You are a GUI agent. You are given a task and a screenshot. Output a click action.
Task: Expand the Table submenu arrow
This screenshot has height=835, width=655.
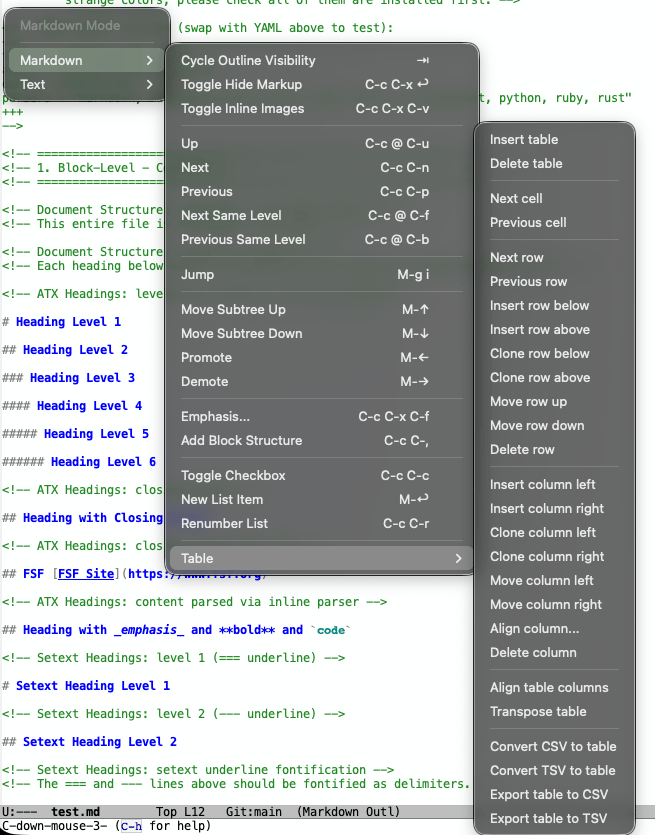click(x=458, y=558)
